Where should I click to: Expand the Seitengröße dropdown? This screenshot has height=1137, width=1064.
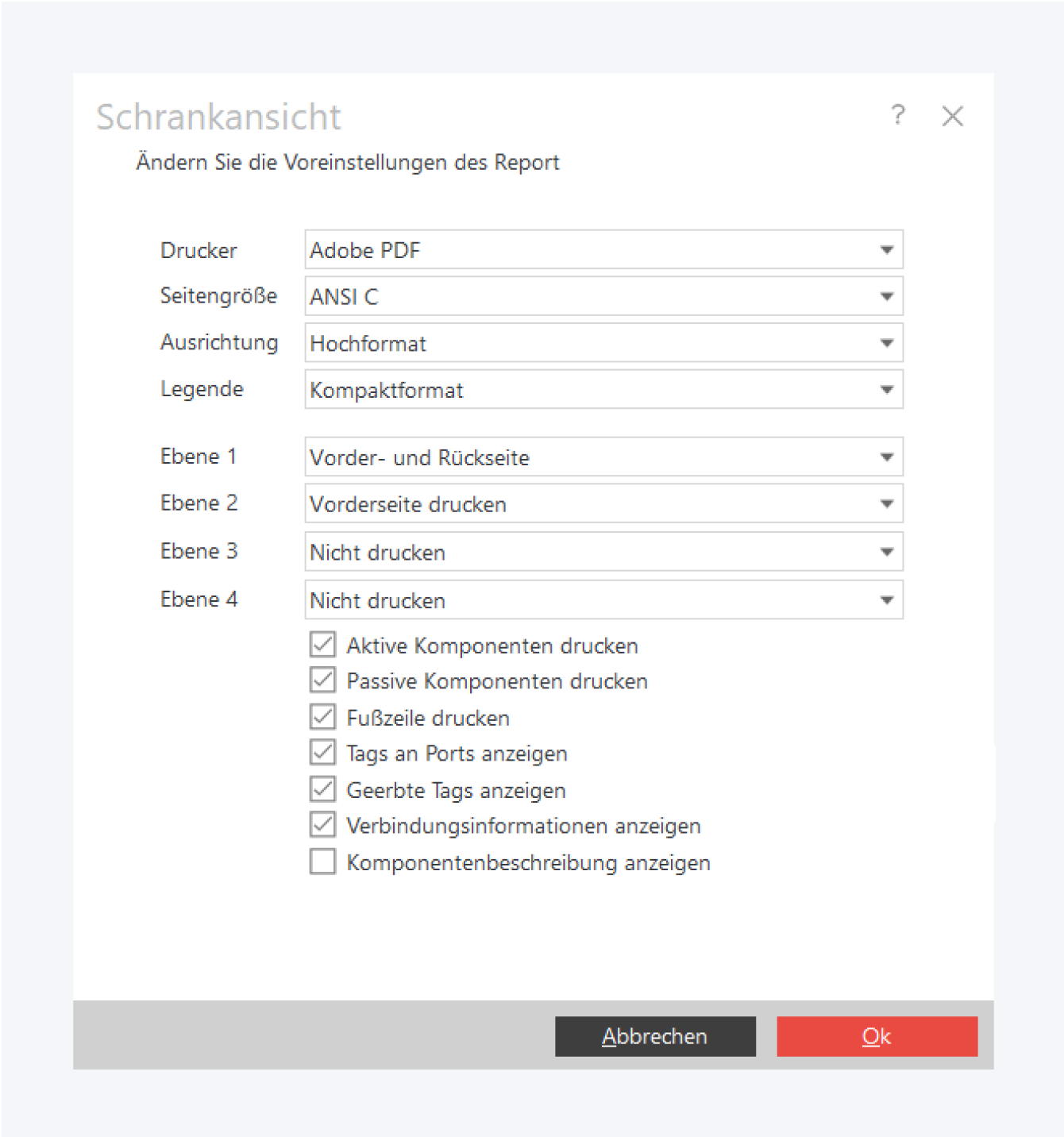tap(886, 297)
